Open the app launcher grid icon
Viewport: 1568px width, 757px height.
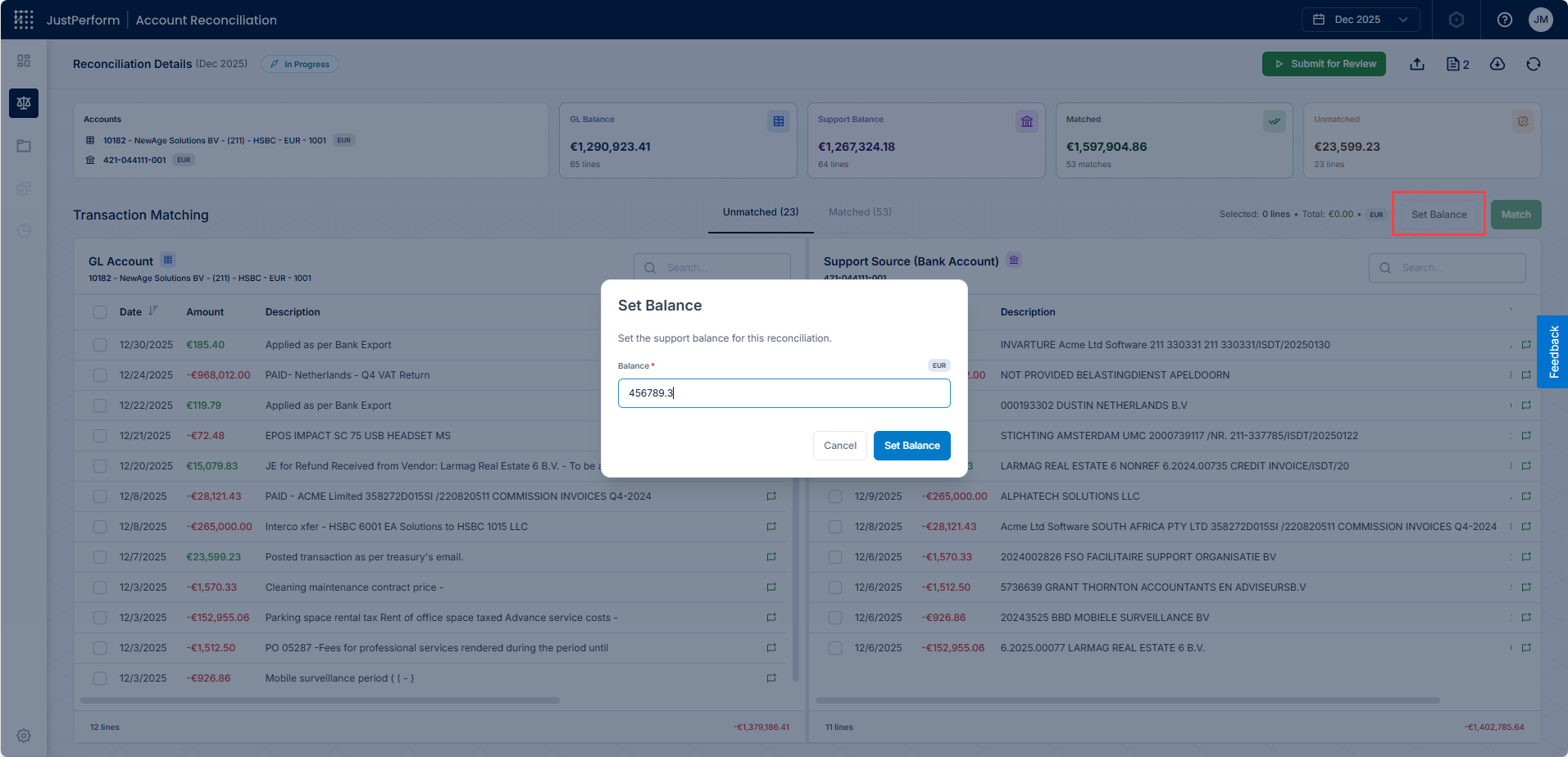pyautogui.click(x=24, y=20)
